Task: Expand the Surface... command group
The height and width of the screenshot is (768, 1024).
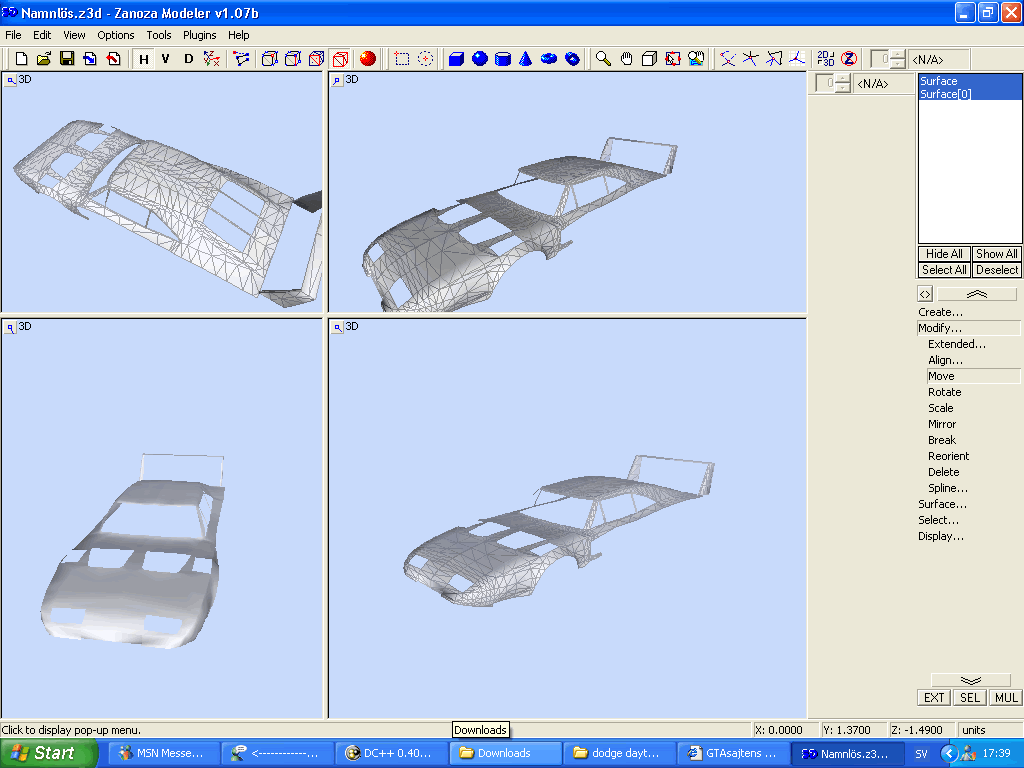Action: click(x=942, y=504)
